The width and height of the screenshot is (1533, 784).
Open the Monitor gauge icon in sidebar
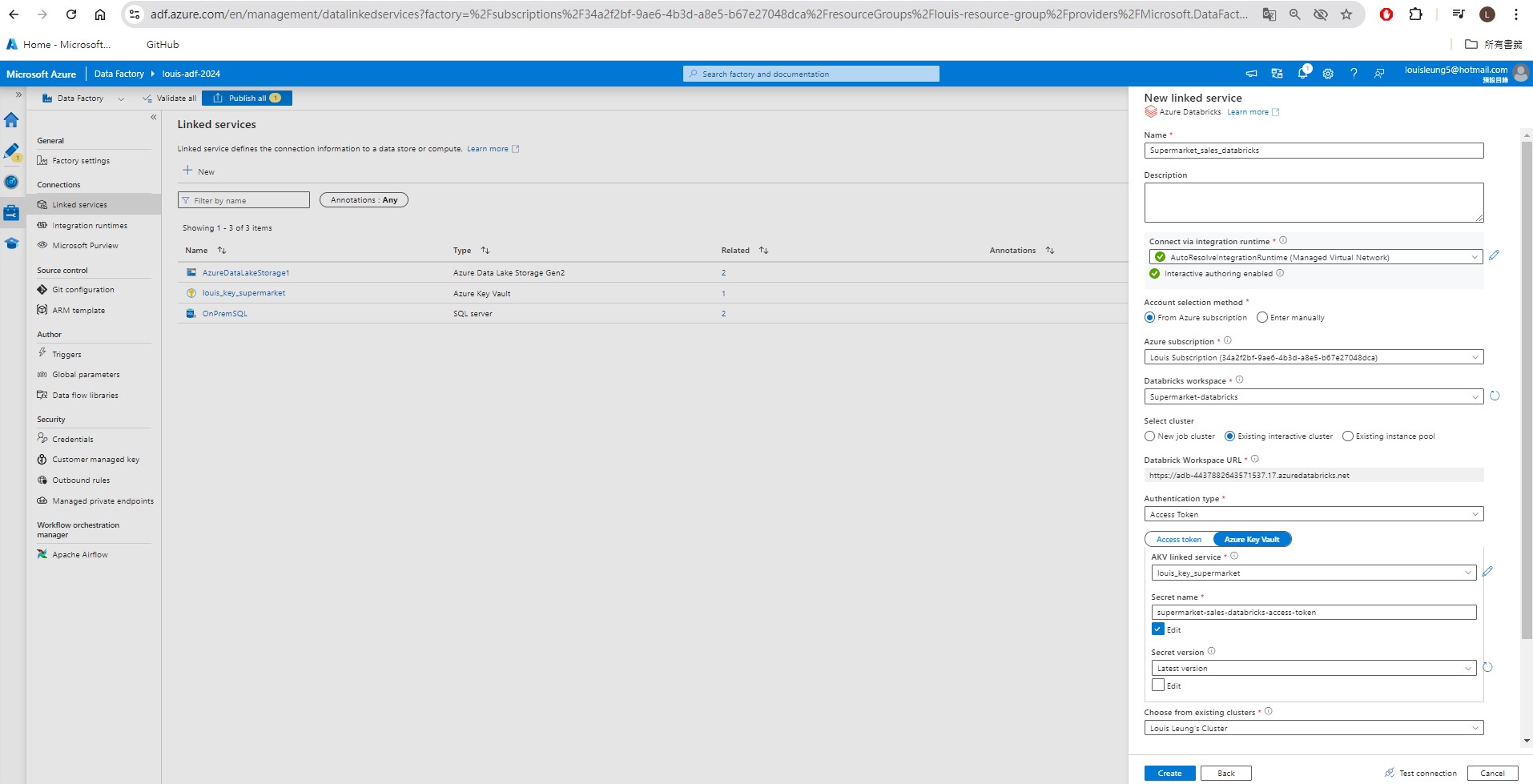click(12, 181)
